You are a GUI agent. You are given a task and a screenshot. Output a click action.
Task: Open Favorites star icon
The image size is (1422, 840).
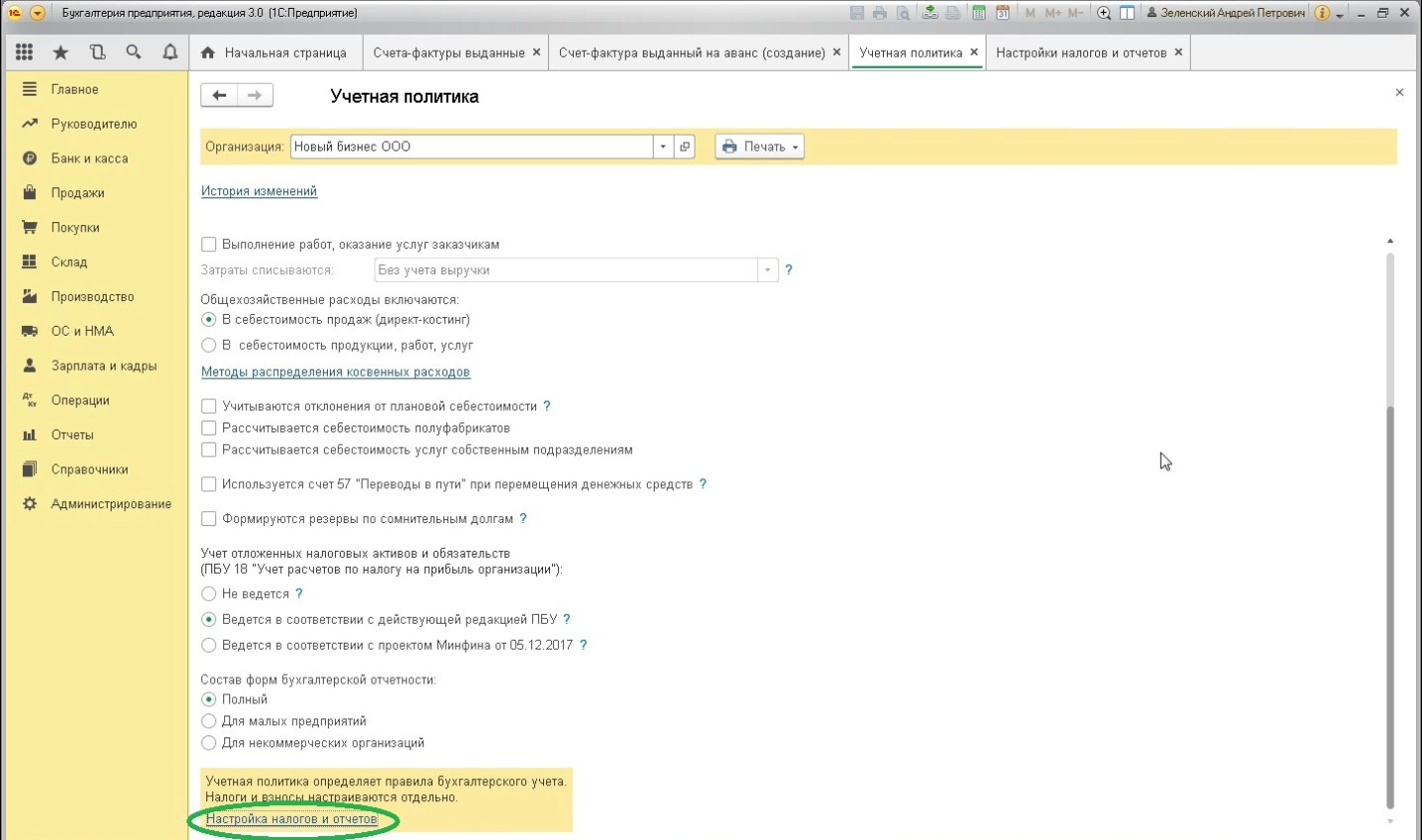click(61, 52)
